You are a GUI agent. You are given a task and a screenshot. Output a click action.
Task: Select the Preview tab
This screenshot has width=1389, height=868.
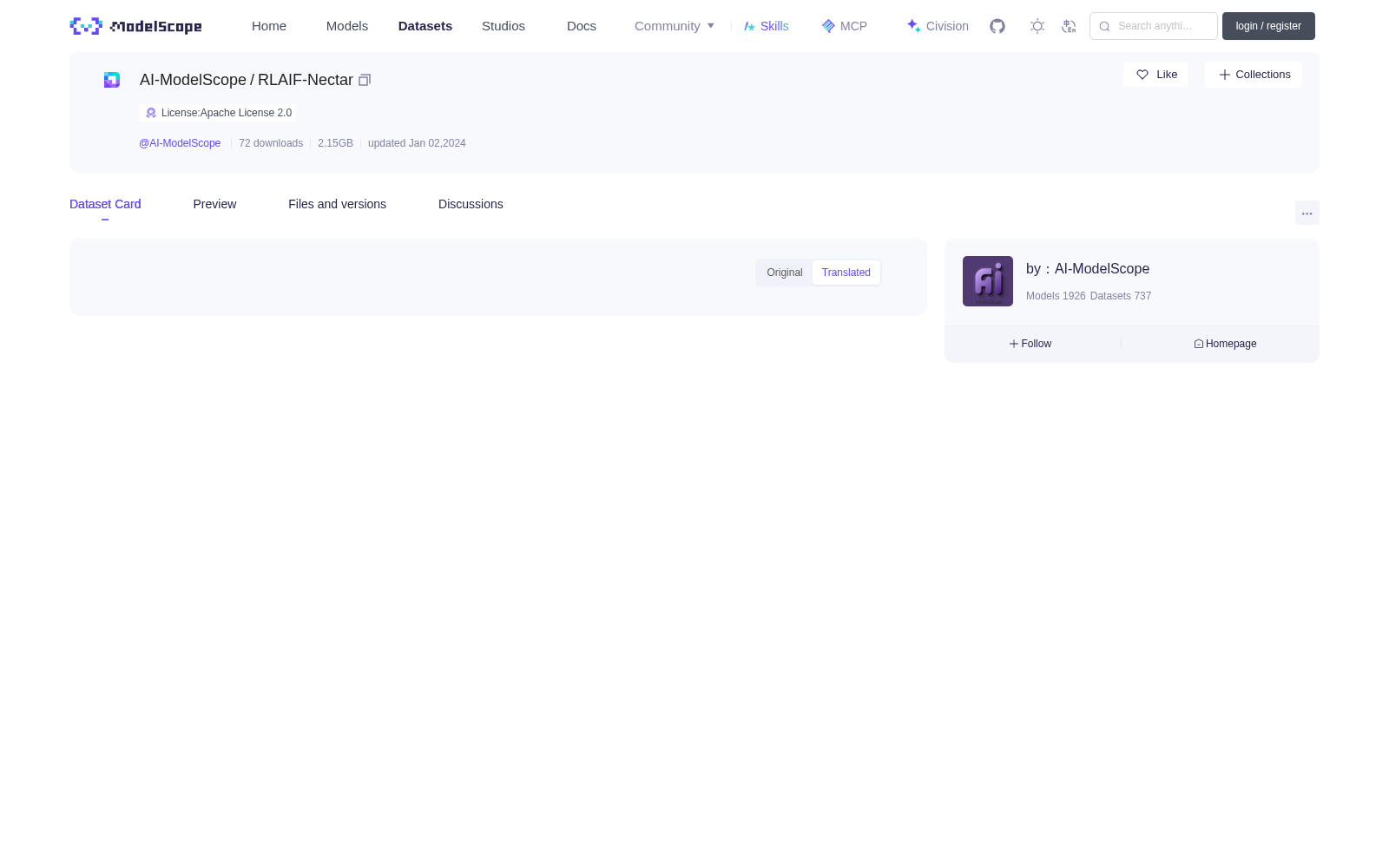[214, 204]
